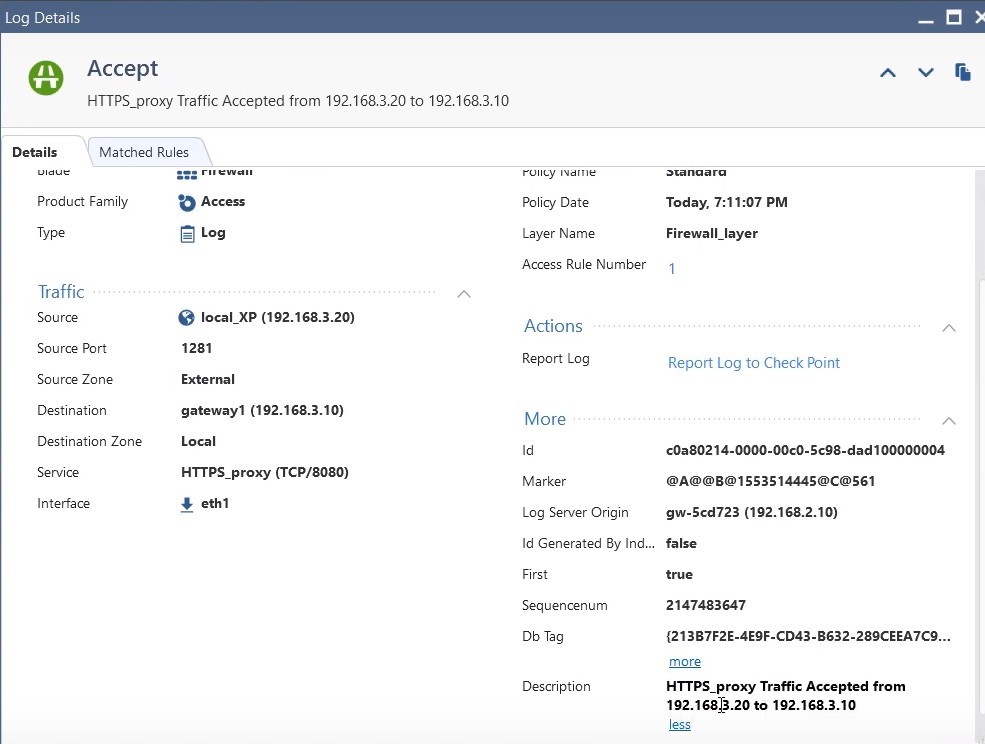Go to next log with down arrow

pos(926,72)
